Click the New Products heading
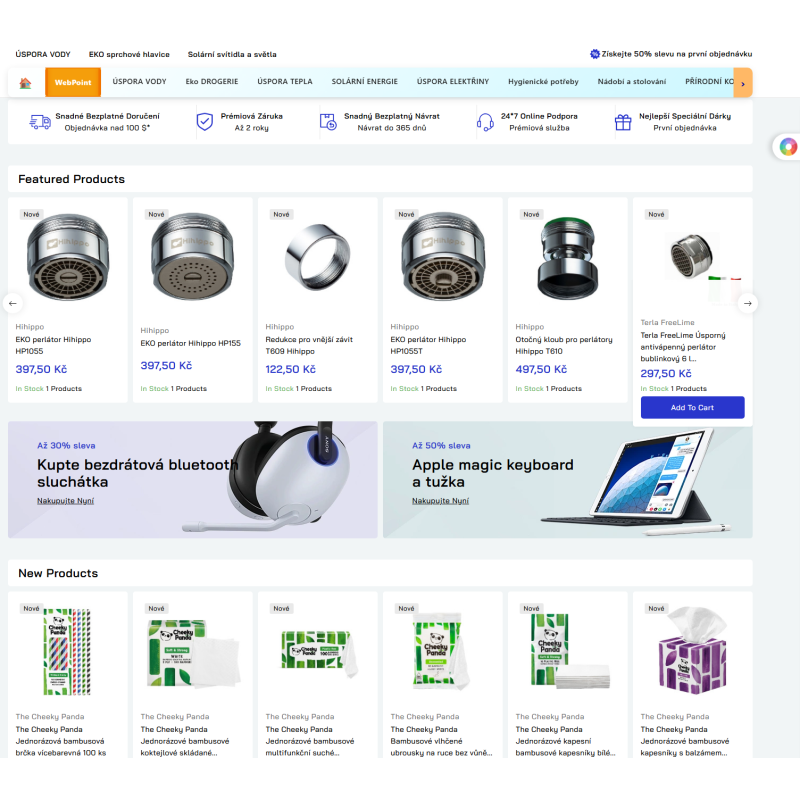This screenshot has width=800, height=800. pyautogui.click(x=58, y=573)
